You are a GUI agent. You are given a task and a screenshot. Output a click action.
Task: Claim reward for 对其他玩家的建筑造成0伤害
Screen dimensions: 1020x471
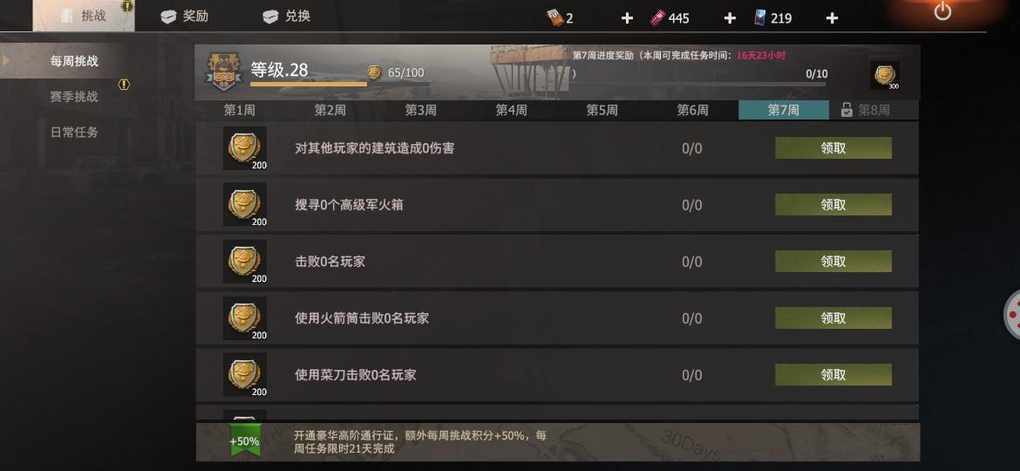coord(833,148)
